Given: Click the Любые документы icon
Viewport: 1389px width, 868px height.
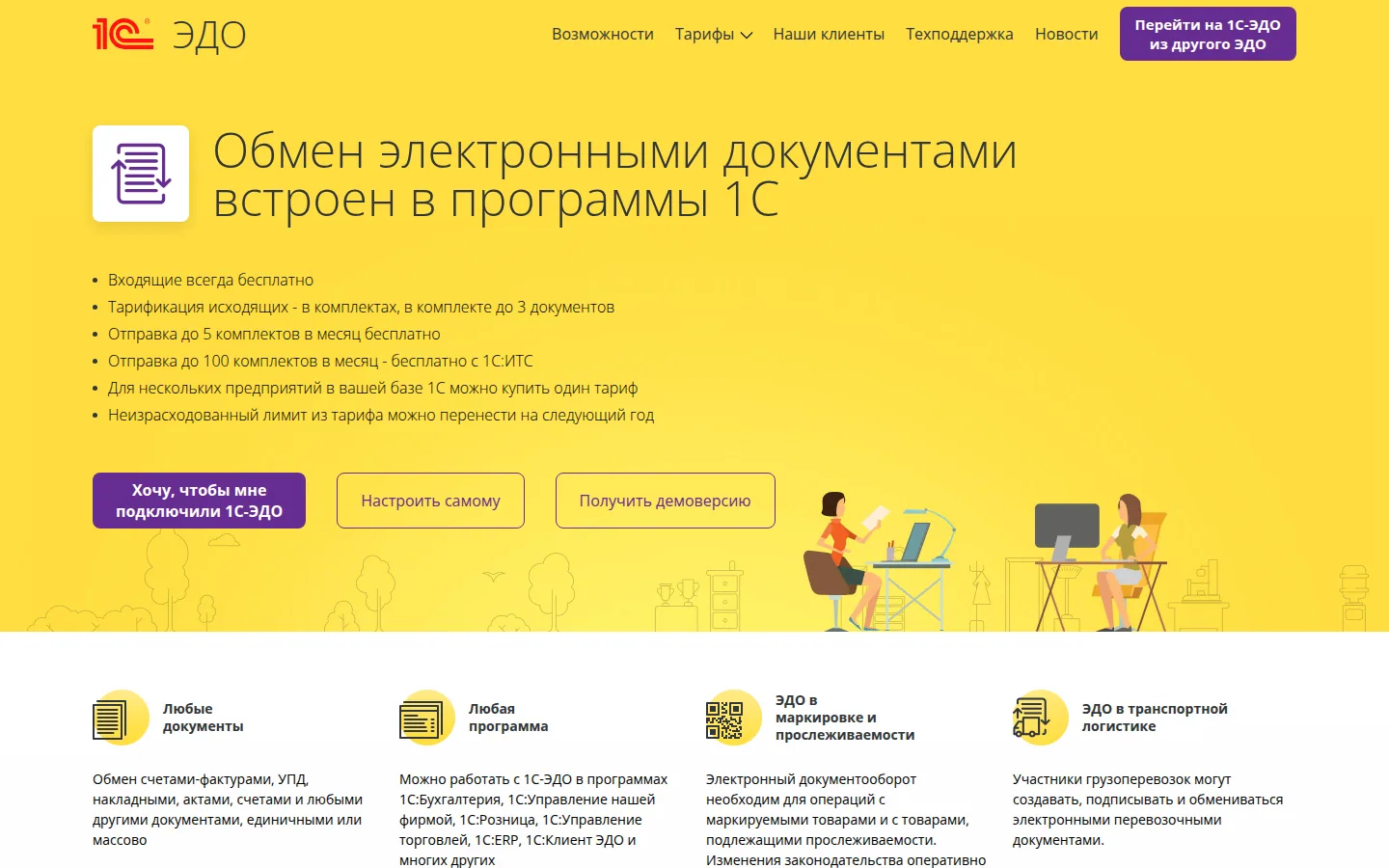Looking at the screenshot, I should (x=120, y=718).
